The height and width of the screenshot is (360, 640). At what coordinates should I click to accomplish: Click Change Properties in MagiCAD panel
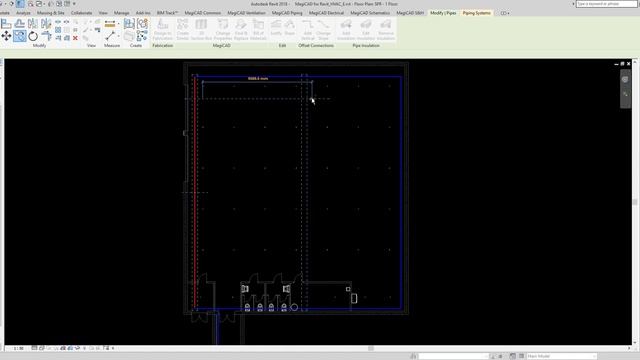pos(223,29)
